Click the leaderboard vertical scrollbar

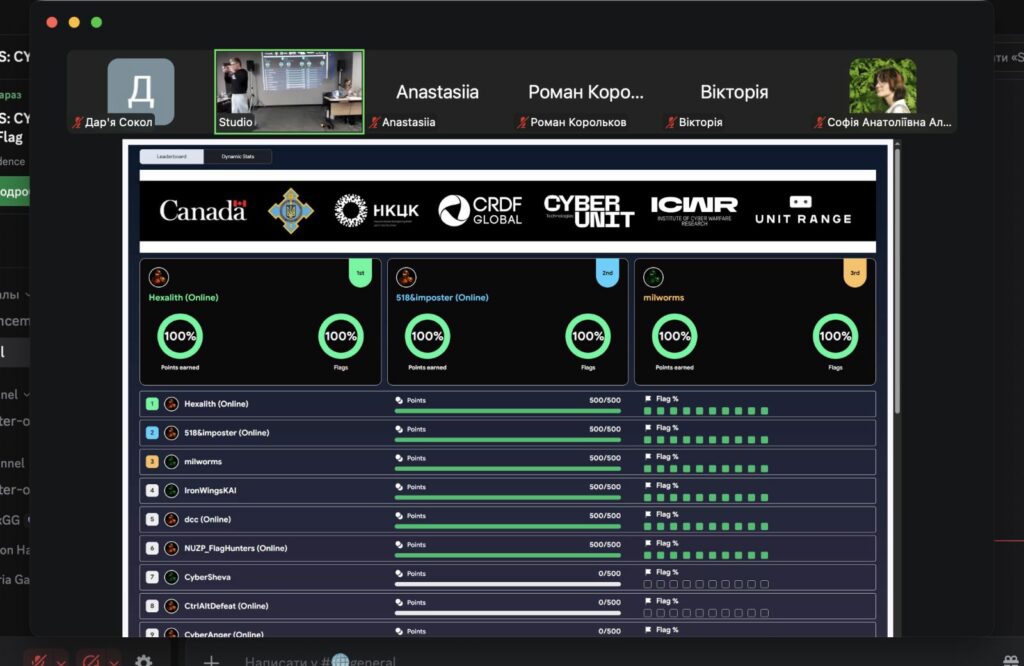(x=896, y=280)
